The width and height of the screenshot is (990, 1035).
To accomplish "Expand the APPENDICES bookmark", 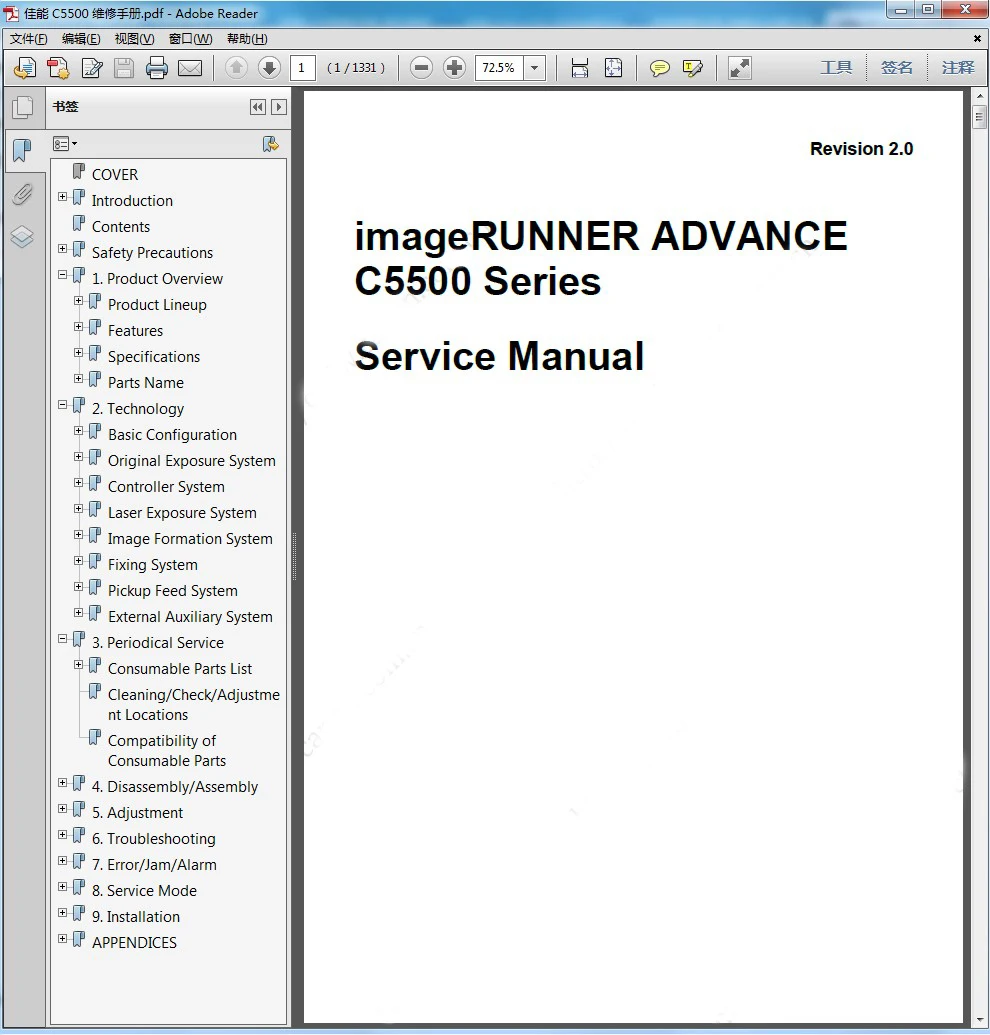I will click(63, 939).
